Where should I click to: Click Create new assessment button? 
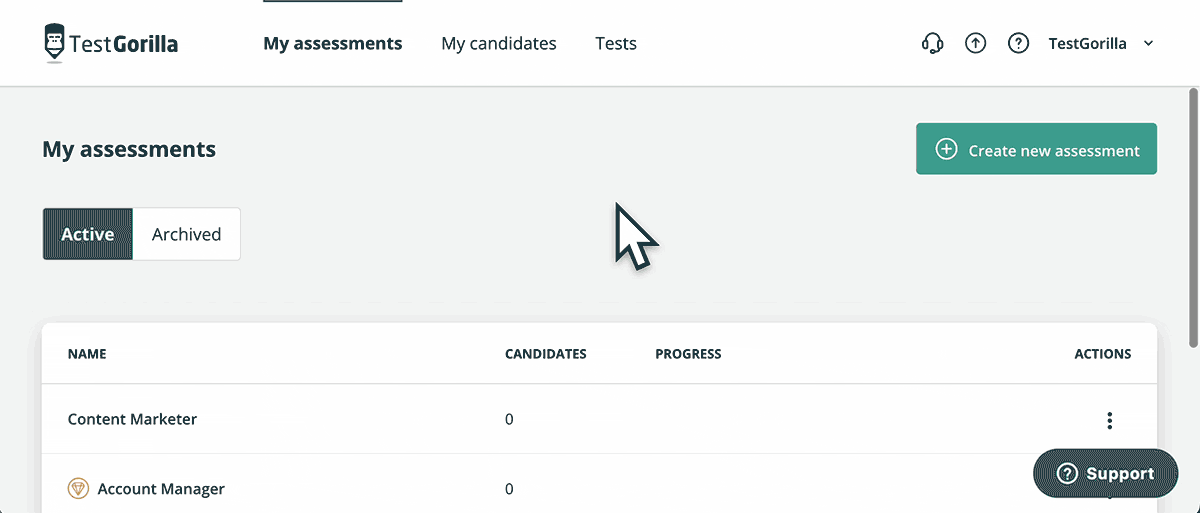coord(1036,149)
